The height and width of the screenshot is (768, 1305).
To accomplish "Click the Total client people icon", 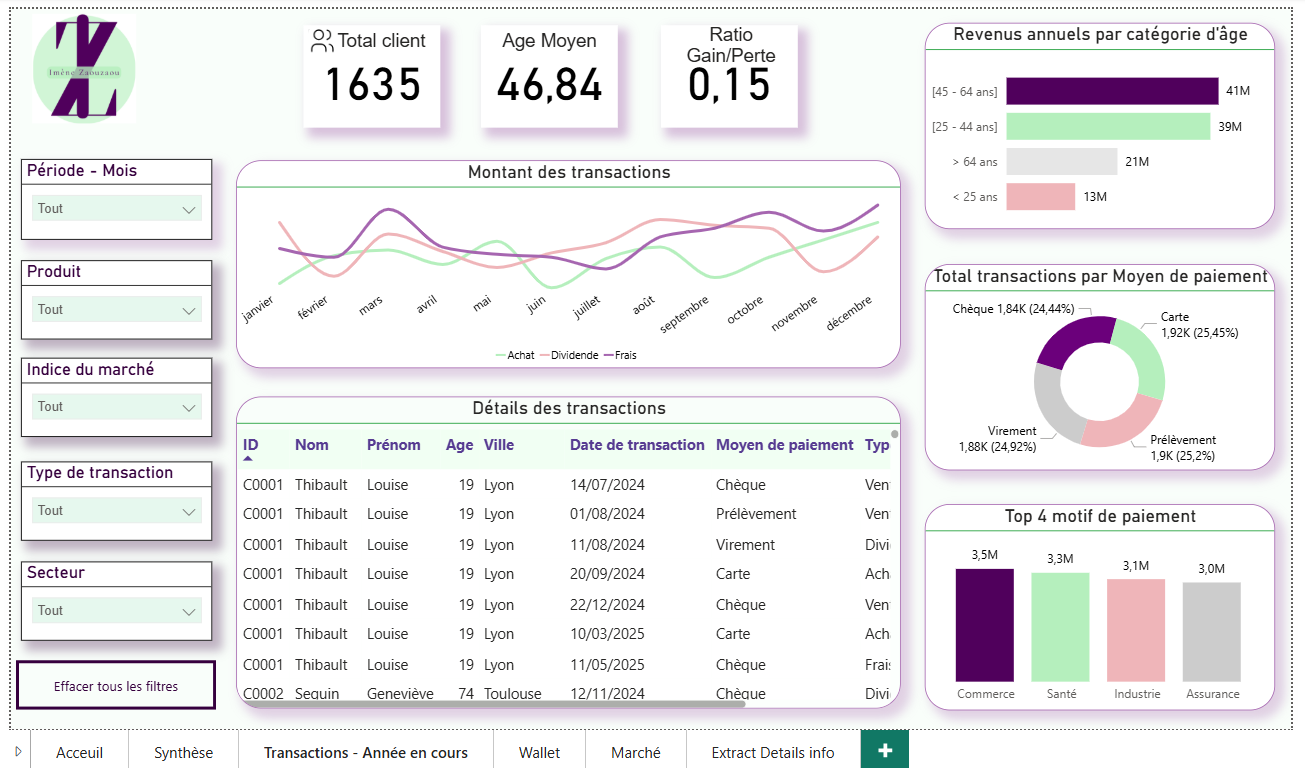I will (x=322, y=41).
